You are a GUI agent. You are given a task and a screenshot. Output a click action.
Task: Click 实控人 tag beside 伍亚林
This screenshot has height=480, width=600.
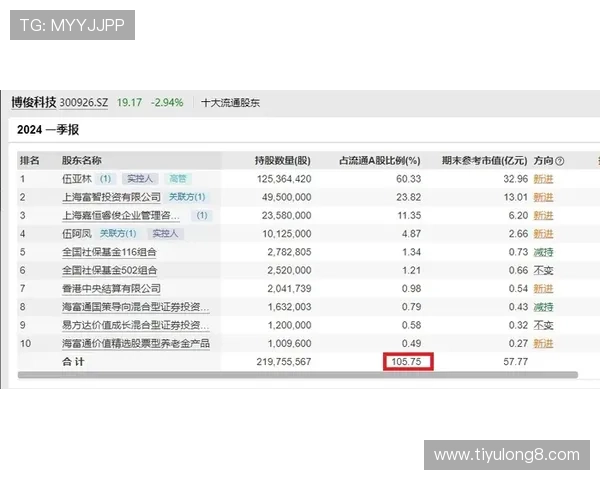coord(140,179)
